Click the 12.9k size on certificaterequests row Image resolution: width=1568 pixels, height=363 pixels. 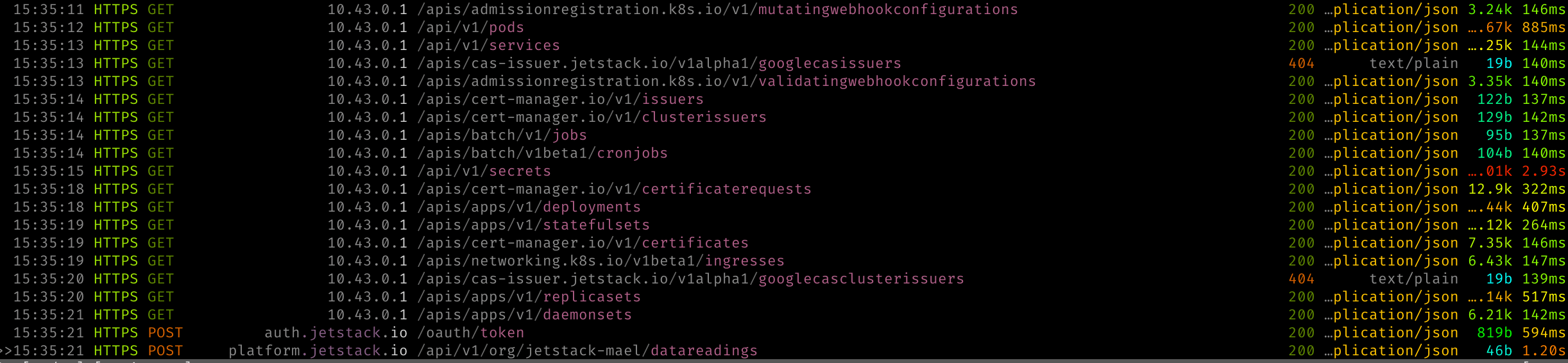click(x=1490, y=189)
